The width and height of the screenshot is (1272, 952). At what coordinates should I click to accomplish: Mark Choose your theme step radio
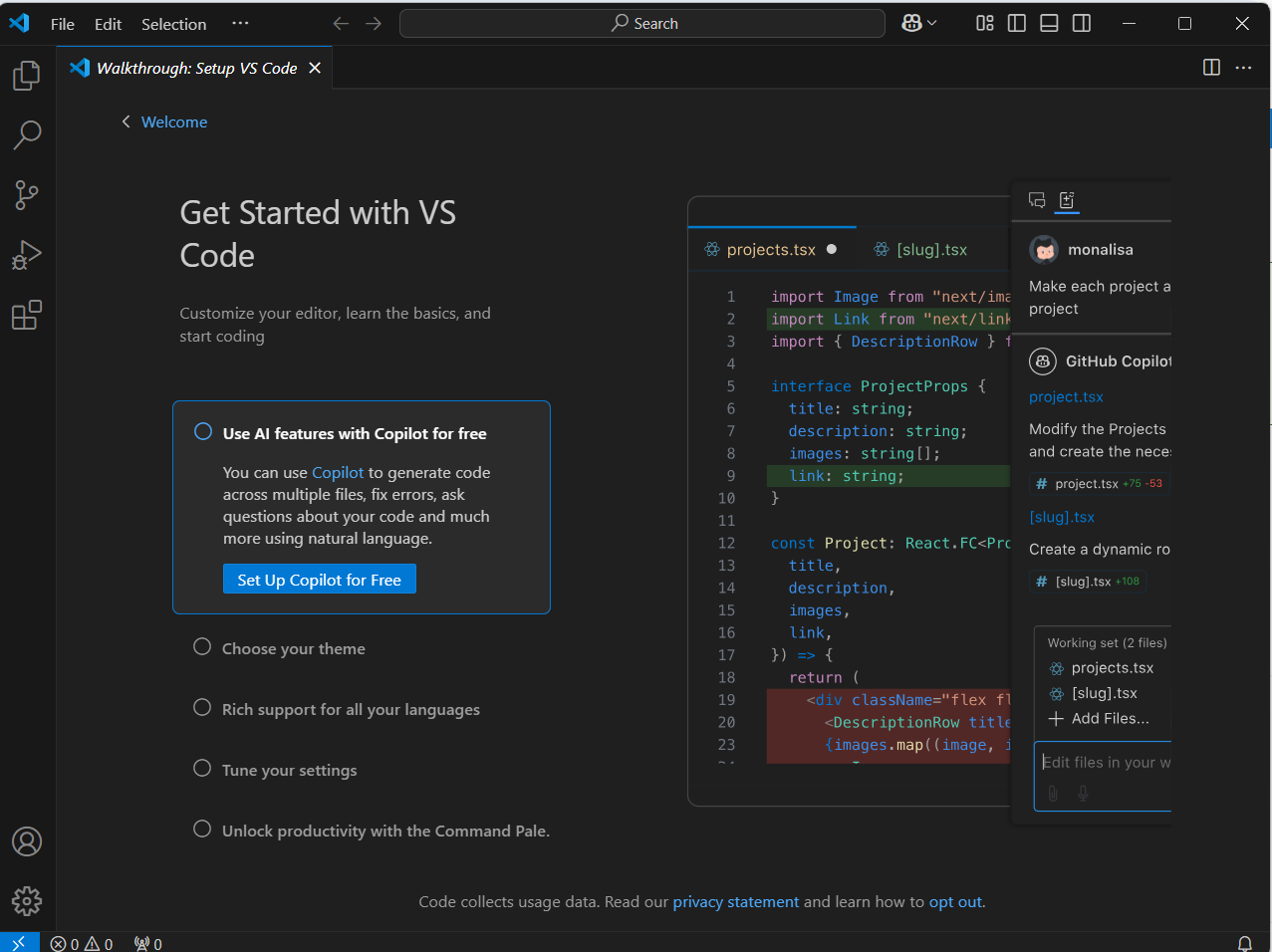pos(202,647)
